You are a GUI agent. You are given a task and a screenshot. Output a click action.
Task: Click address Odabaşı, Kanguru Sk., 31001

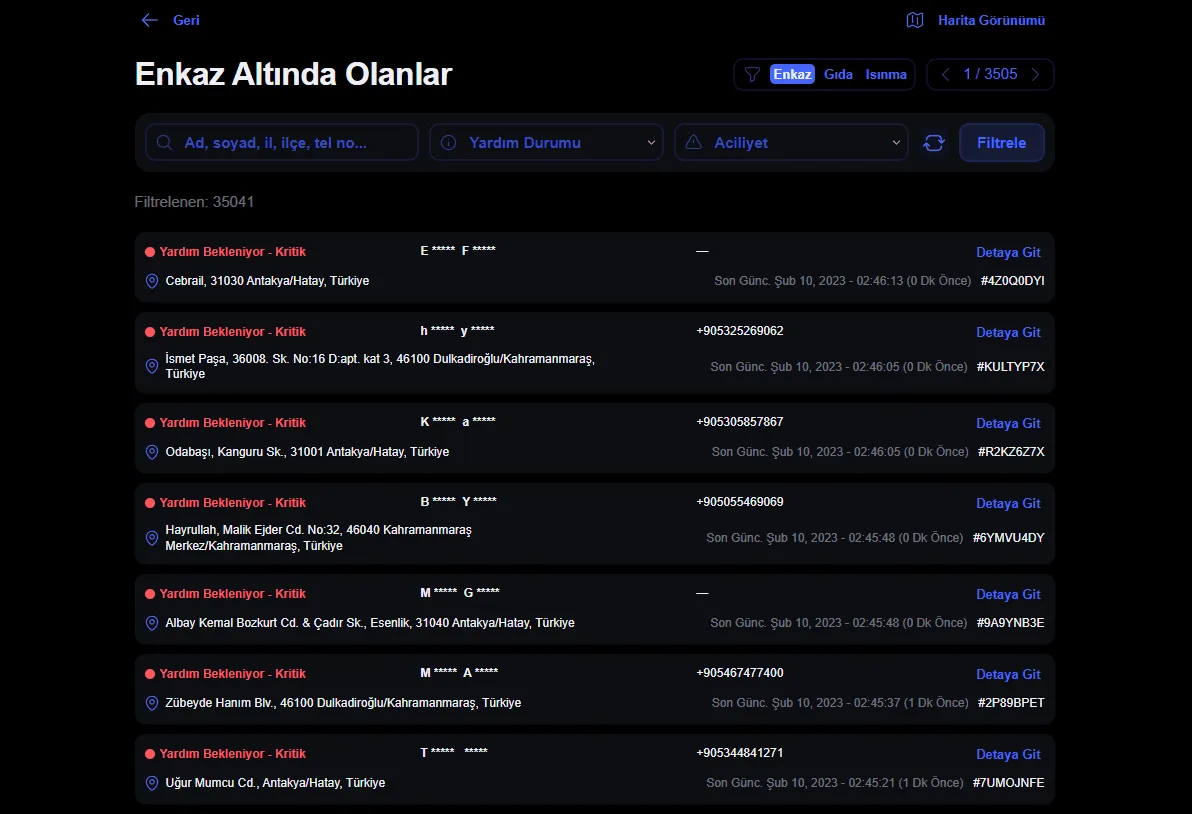[307, 452]
